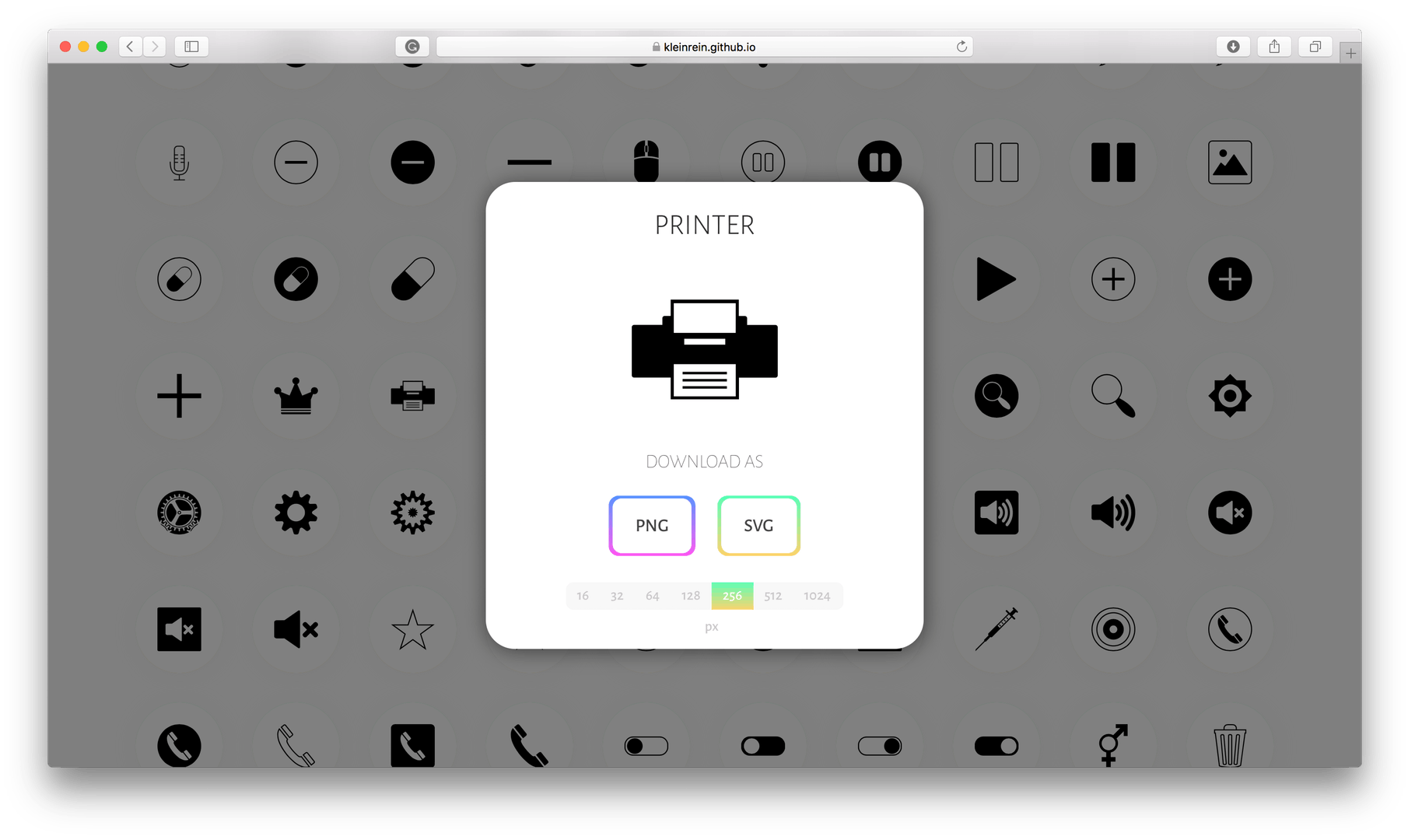Click the outlined toggle-off switch icon
Viewport: 1408px width, 840px height.
pyautogui.click(x=646, y=746)
